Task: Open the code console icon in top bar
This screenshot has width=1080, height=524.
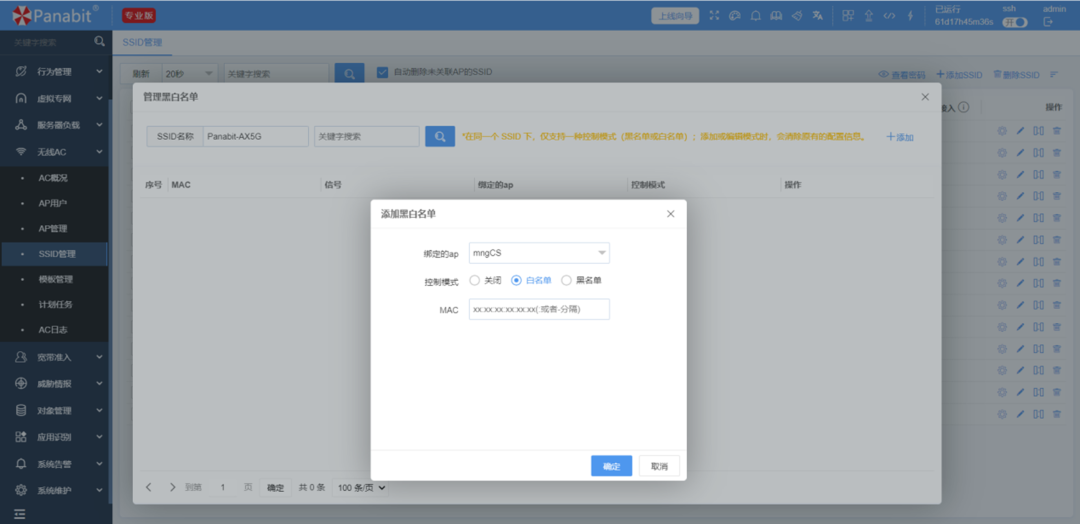Action: tap(889, 16)
